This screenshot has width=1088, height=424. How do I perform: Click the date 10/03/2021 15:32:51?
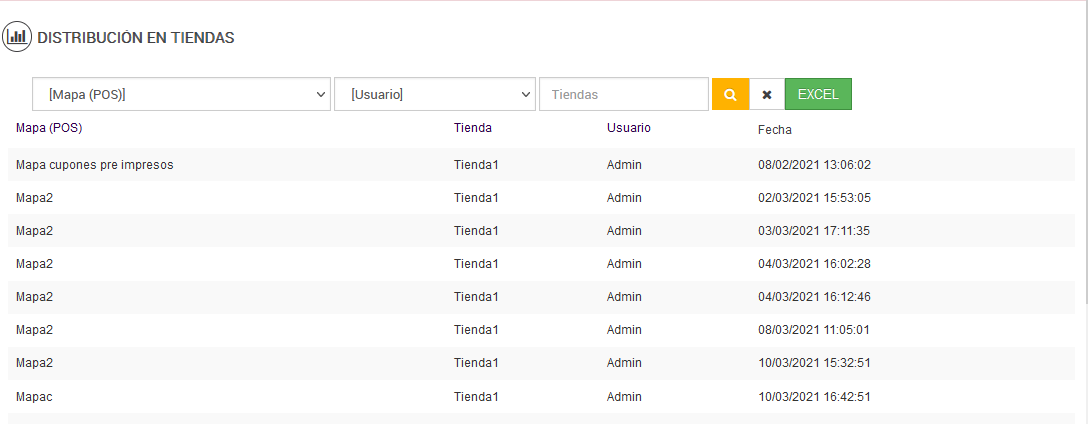pyautogui.click(x=814, y=363)
